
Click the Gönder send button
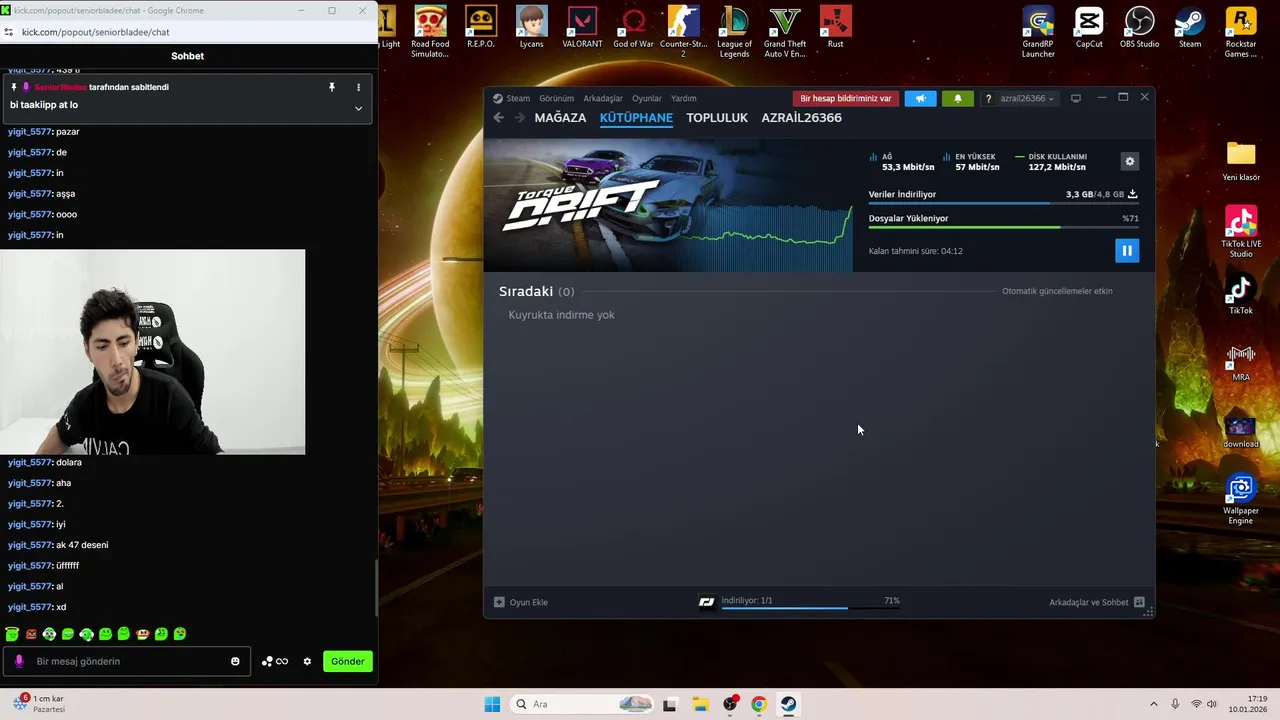(x=348, y=661)
